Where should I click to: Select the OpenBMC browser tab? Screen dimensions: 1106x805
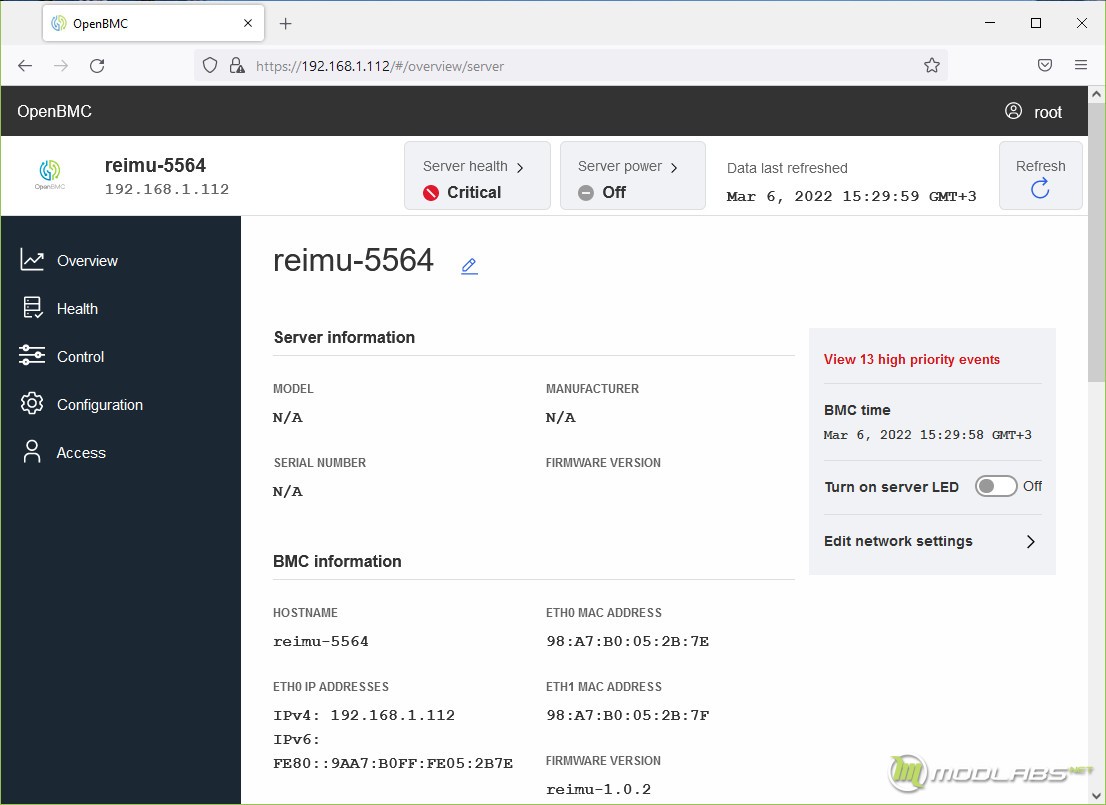click(x=153, y=23)
